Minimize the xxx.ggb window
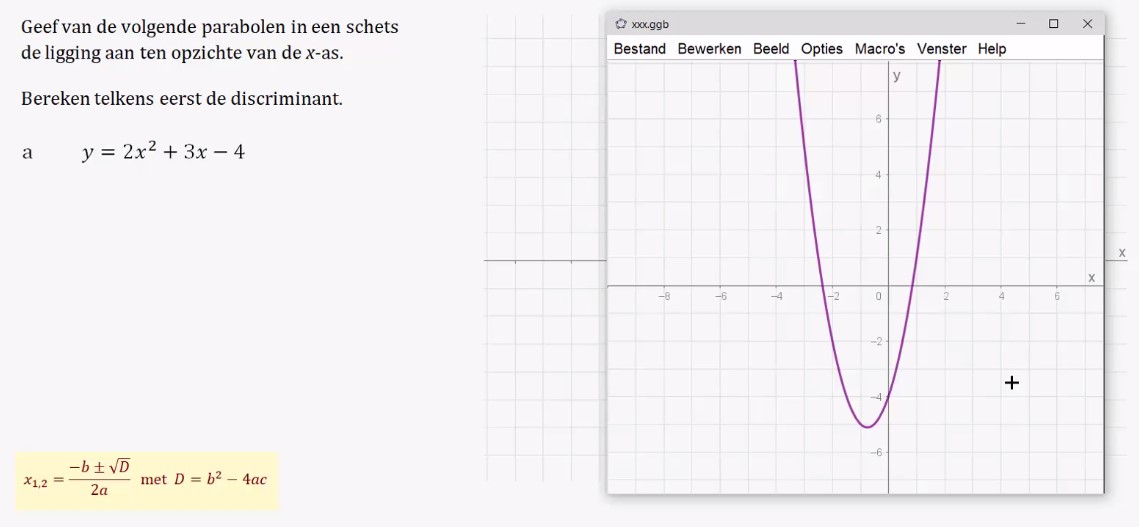 [1021, 24]
